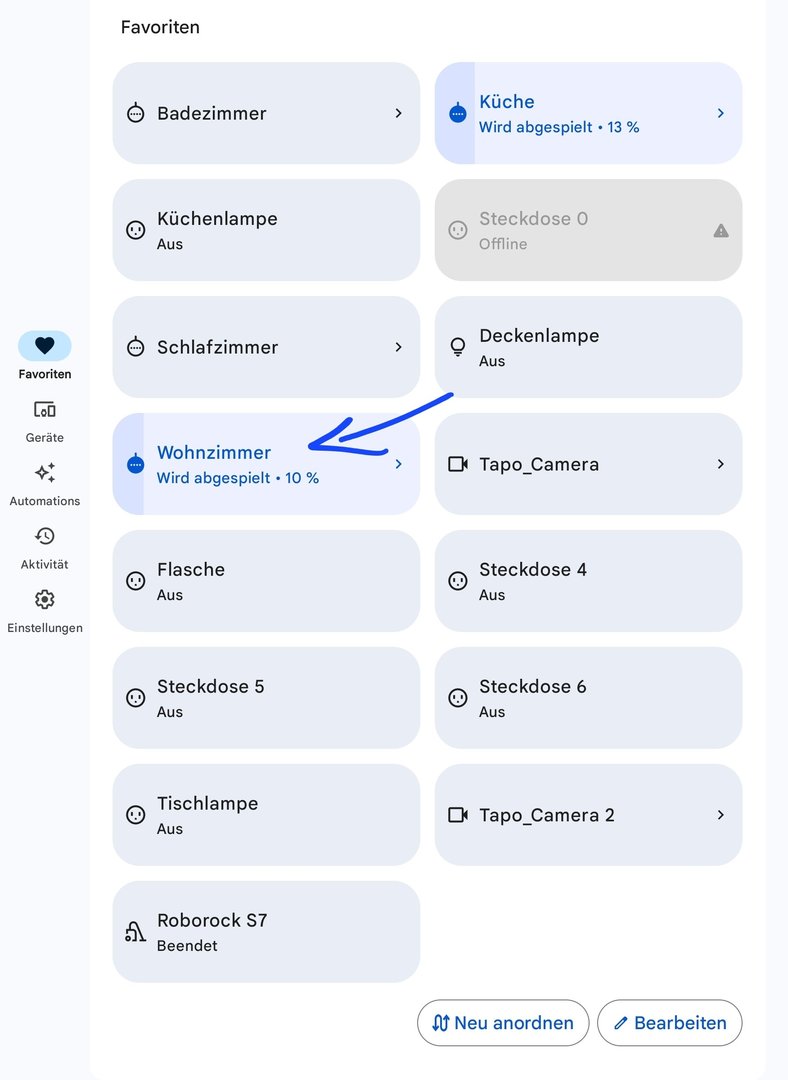Click the Tapo_Camera video camera icon
This screenshot has width=788, height=1080.
(458, 464)
